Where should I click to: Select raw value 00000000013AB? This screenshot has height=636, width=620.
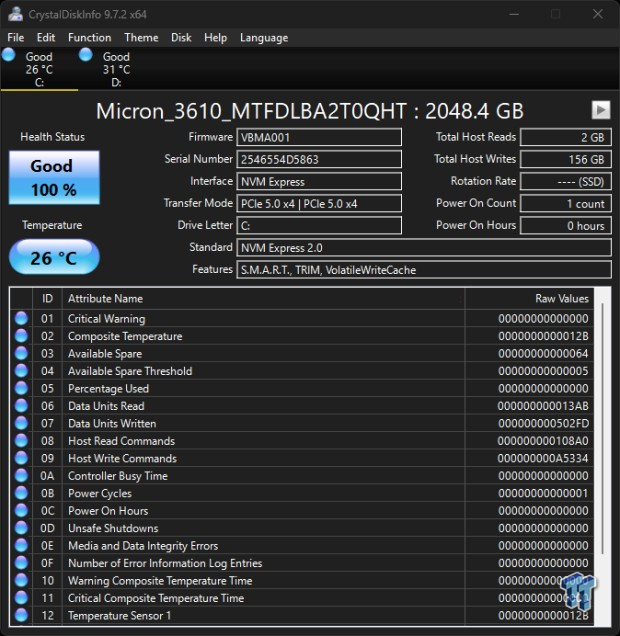[x=543, y=406]
